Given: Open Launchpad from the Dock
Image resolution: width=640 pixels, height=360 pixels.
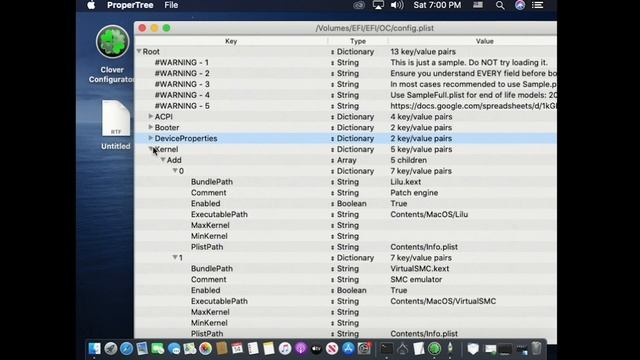Looking at the screenshot, I should (x=111, y=349).
